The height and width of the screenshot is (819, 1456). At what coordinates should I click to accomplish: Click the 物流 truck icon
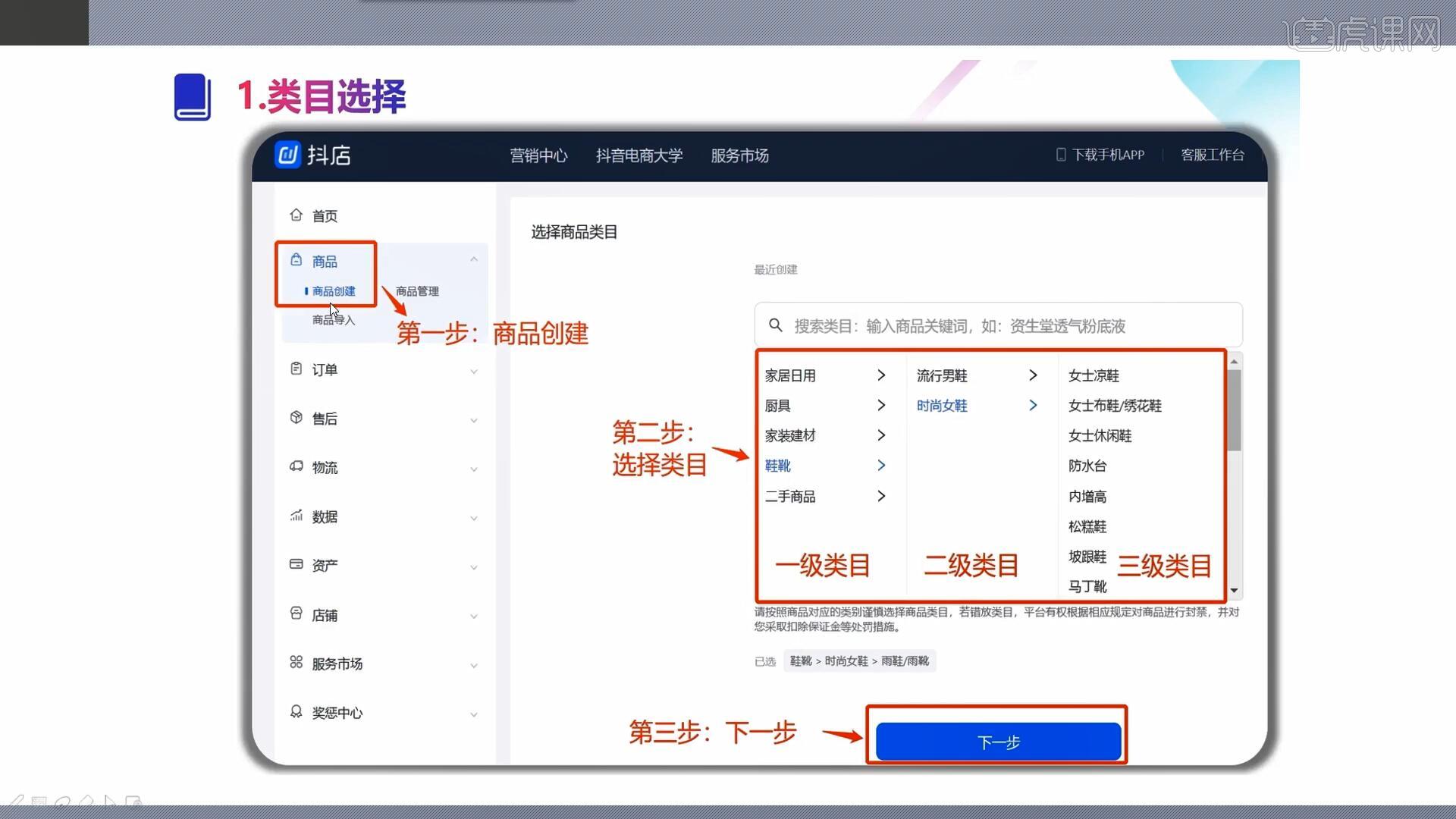coord(296,466)
